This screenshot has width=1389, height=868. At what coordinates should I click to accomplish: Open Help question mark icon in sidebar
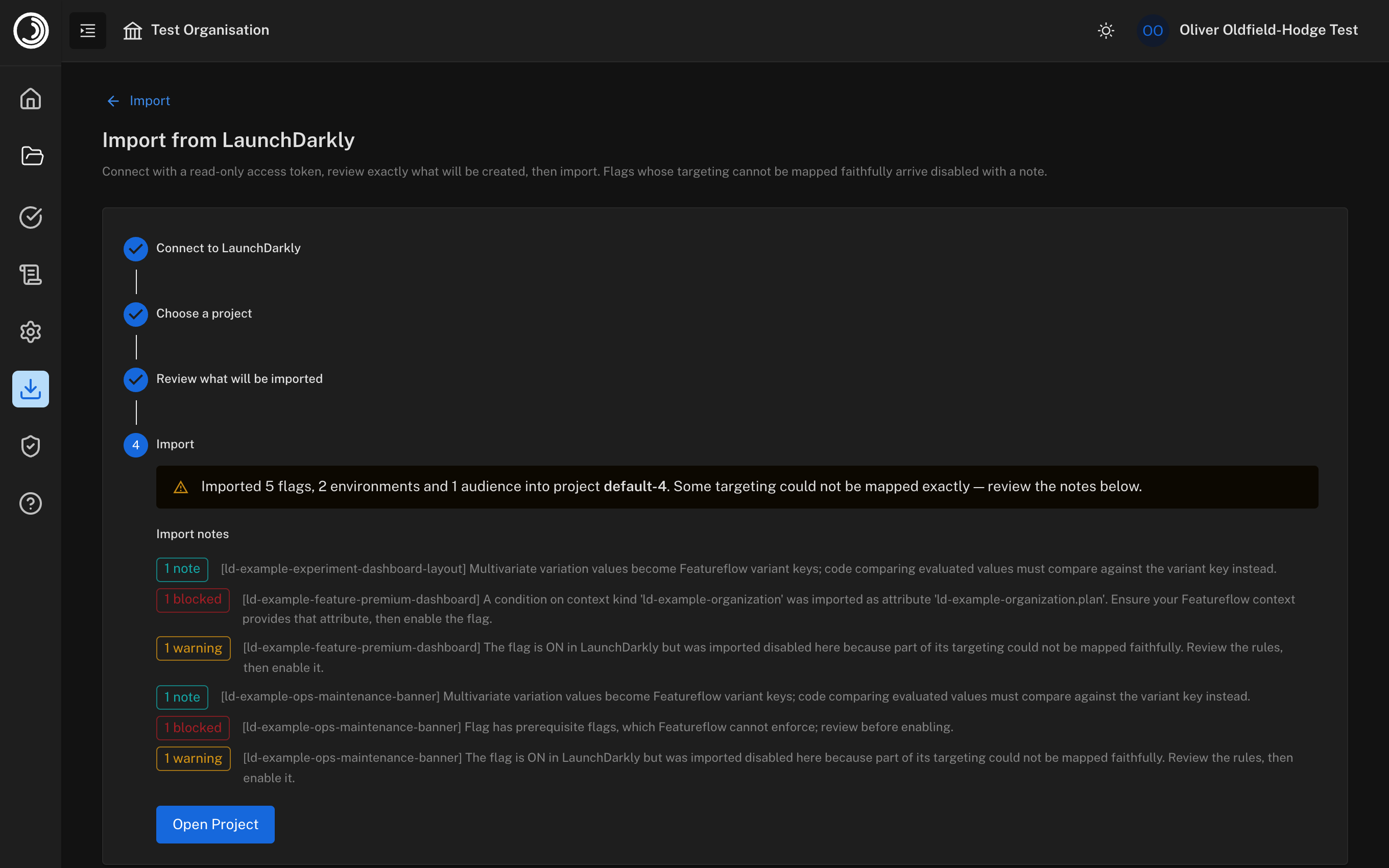click(31, 503)
